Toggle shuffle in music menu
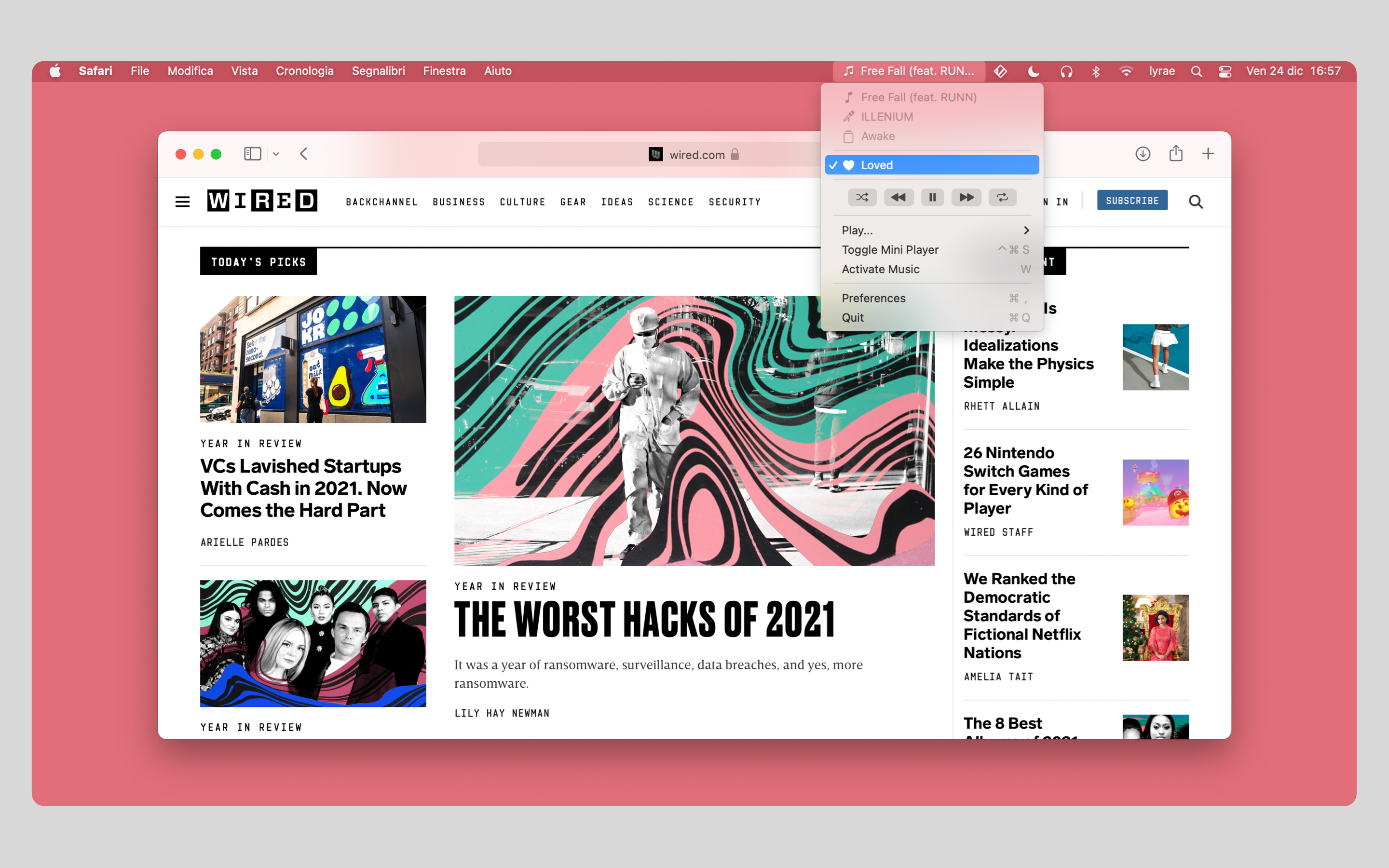 click(862, 198)
